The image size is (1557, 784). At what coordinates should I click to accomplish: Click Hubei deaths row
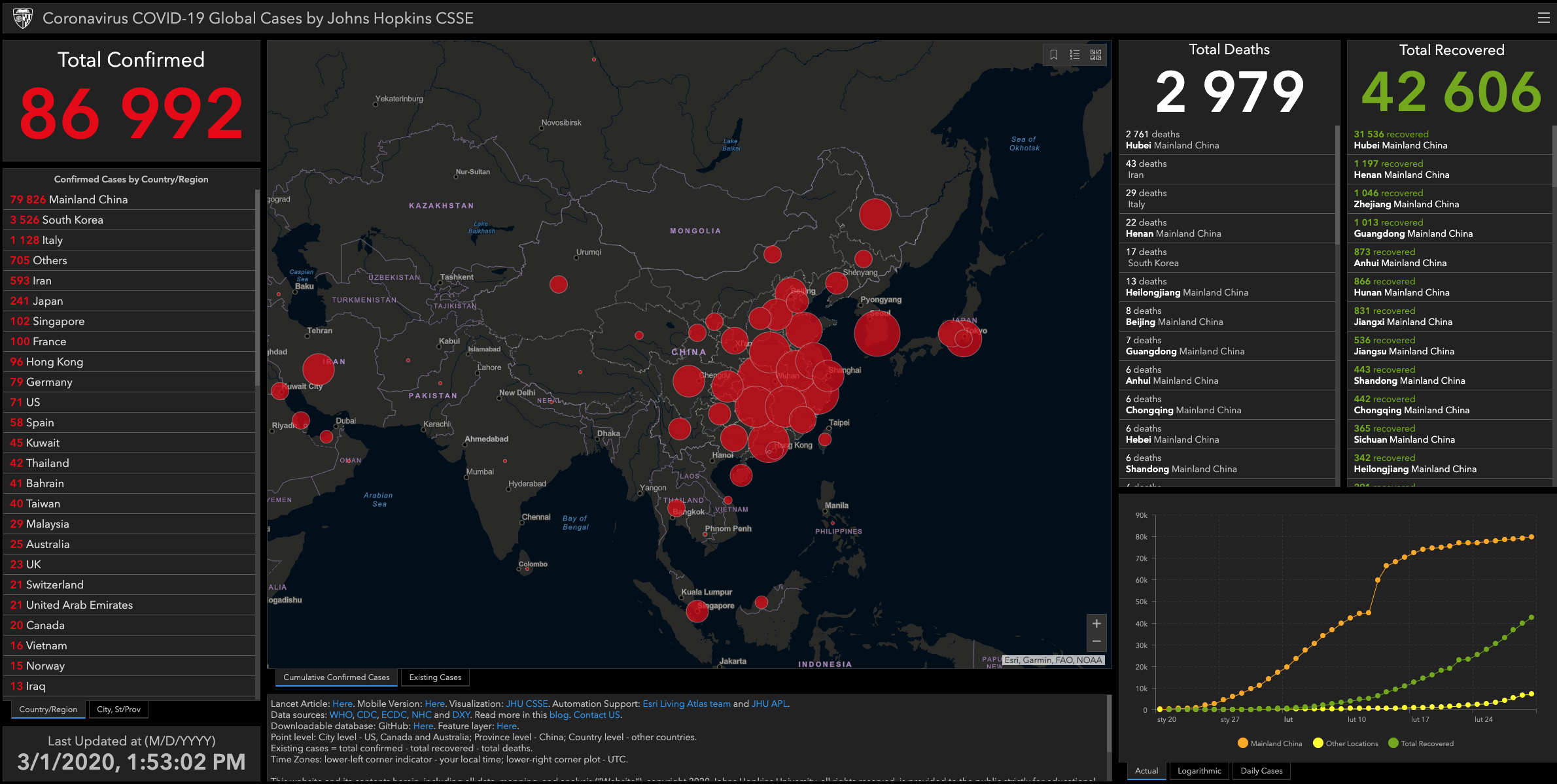tap(1227, 140)
